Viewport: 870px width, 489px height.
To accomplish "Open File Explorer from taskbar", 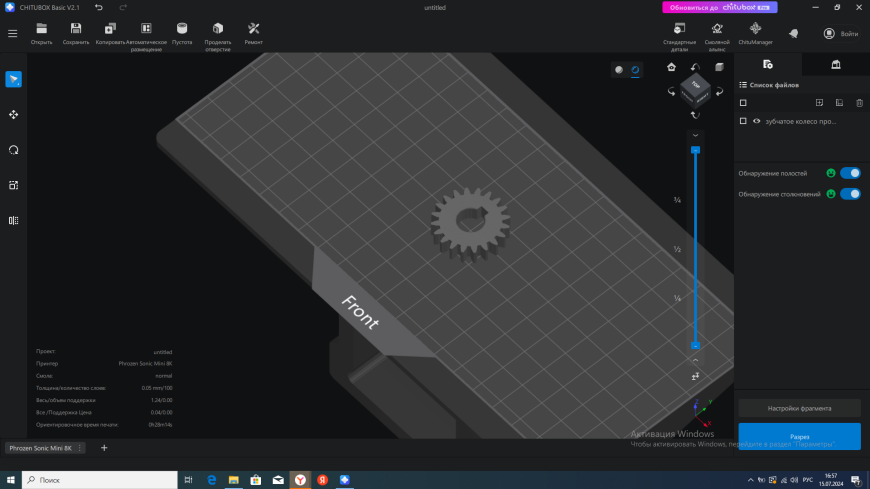I will coord(234,480).
